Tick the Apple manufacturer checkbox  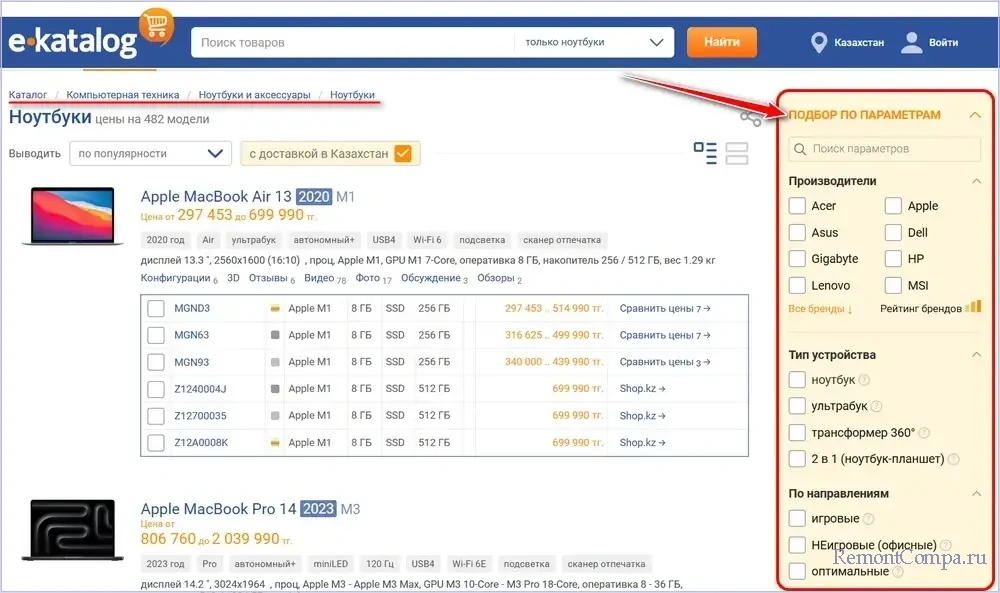pos(893,206)
